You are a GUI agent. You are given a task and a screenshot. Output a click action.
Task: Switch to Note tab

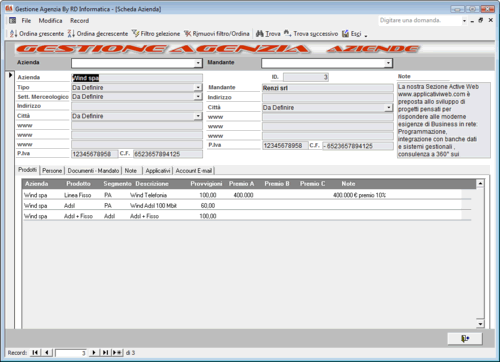(x=131, y=171)
